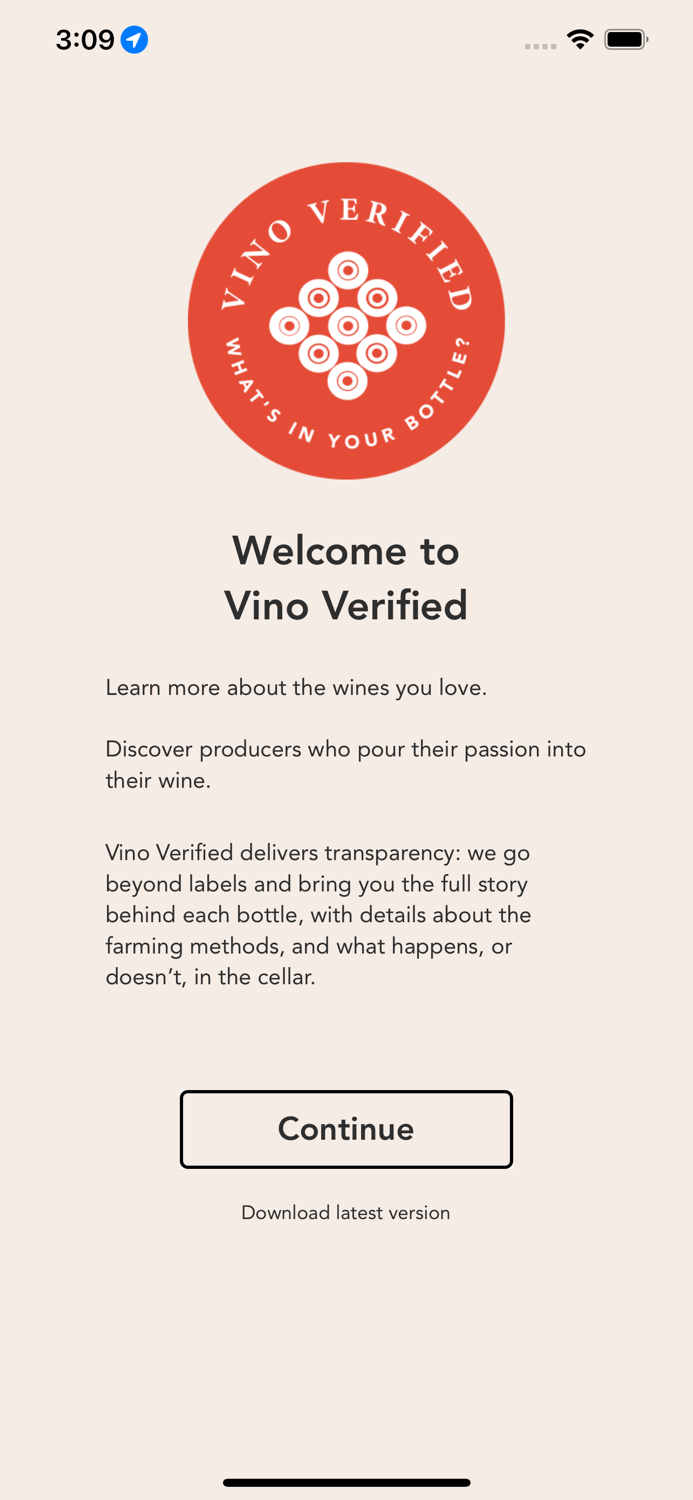Click the topmost white circle in the logo
Screen dimensions: 693x1500
pyautogui.click(x=346, y=268)
